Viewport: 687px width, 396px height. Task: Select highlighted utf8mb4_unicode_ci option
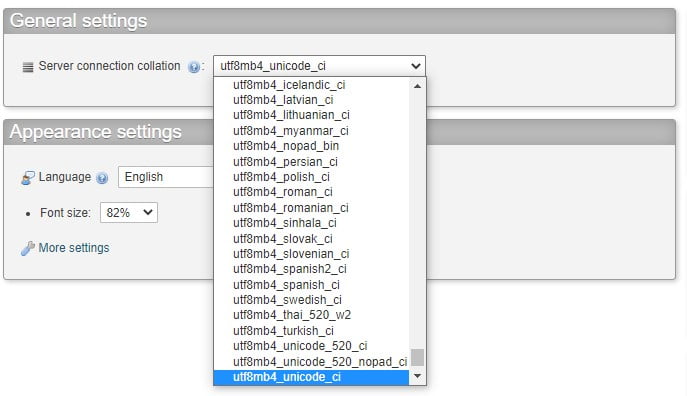(x=311, y=377)
